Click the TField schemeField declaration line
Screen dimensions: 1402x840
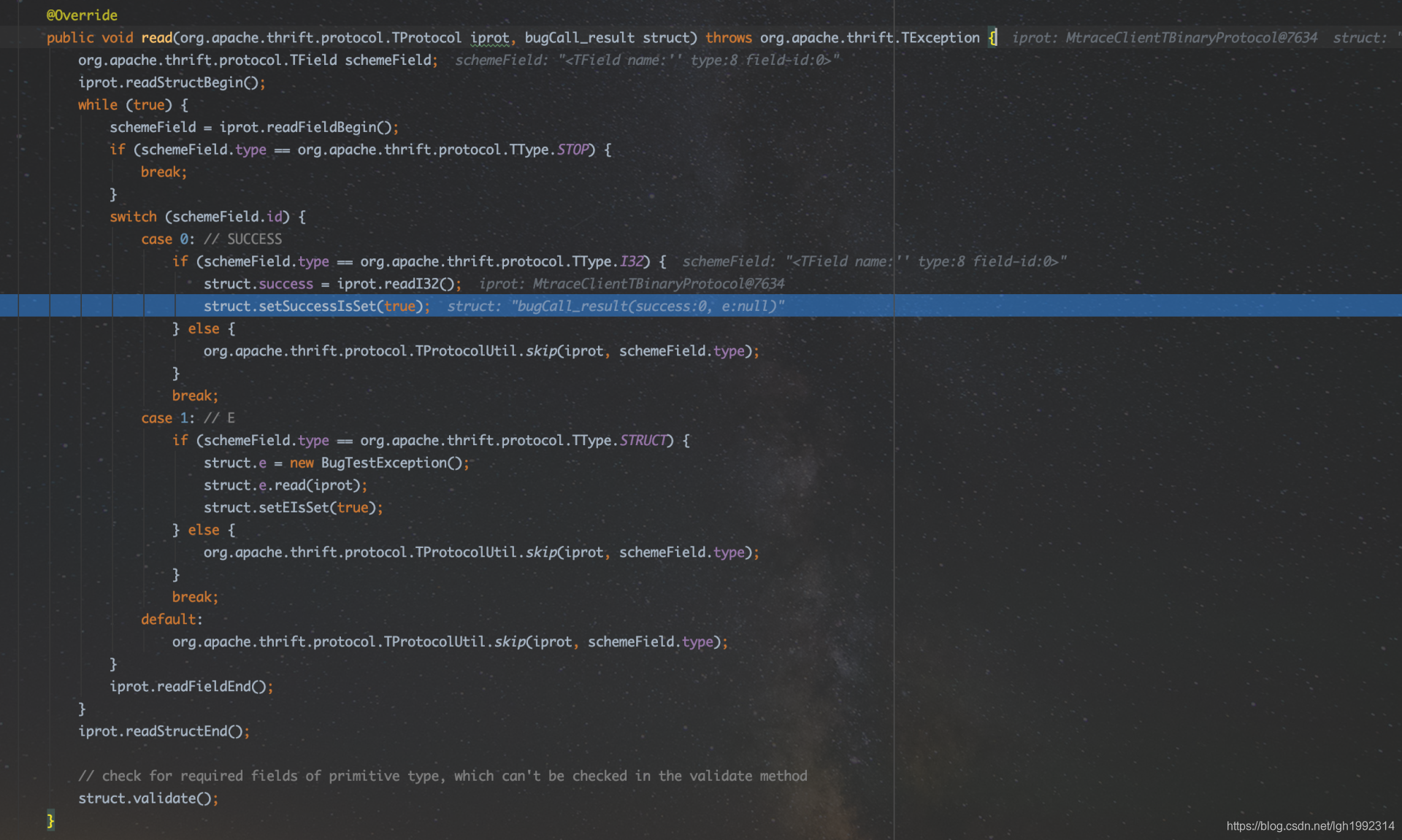point(258,61)
